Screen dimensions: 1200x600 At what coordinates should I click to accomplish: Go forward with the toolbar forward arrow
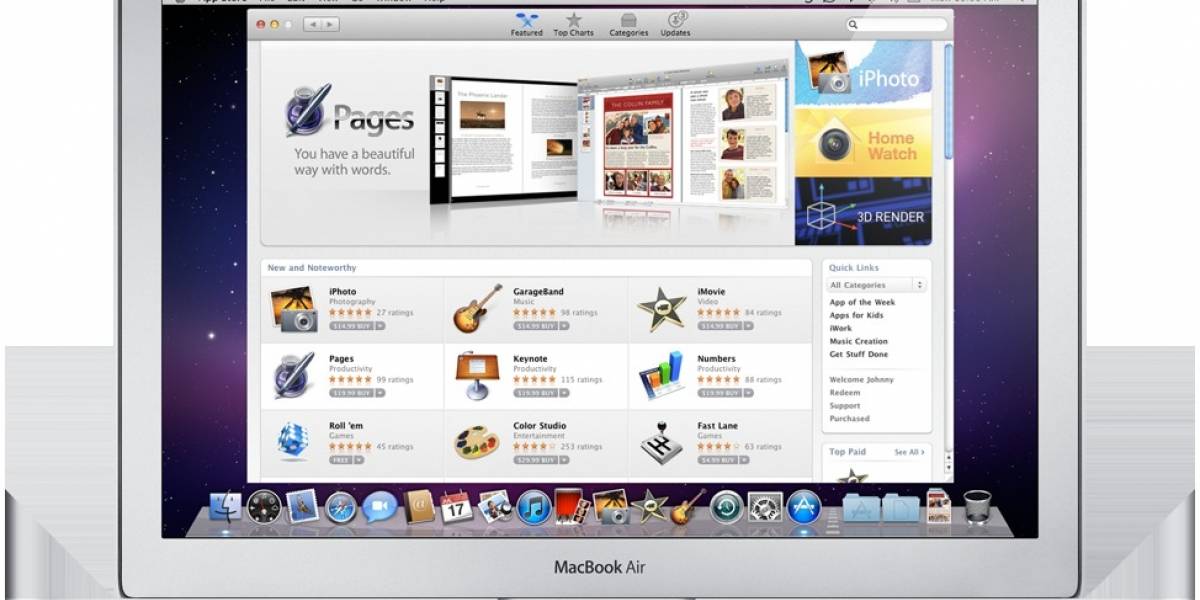click(330, 23)
